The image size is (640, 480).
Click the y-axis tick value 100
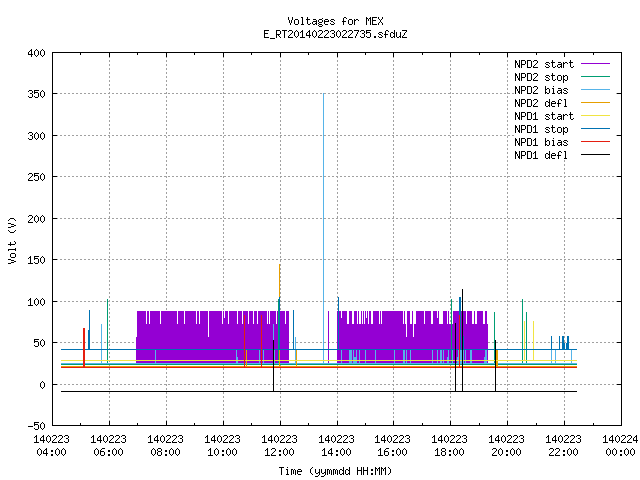click(x=36, y=302)
